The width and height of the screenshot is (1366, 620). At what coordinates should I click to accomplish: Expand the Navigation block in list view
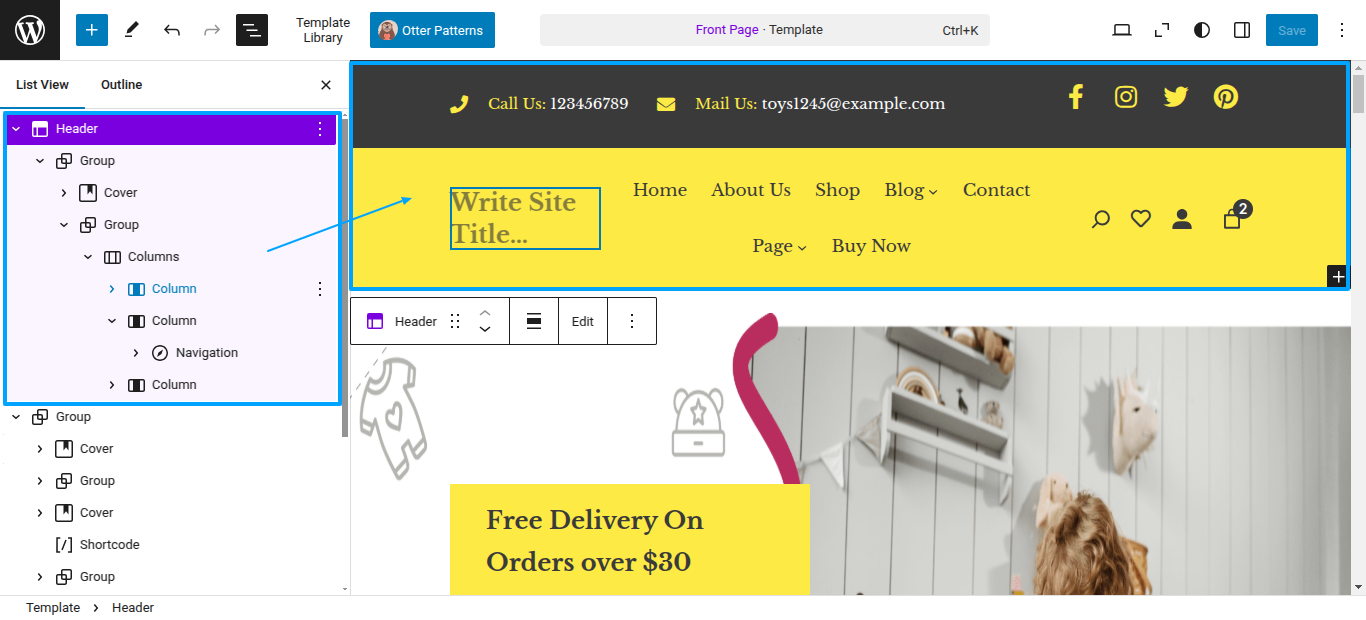tap(136, 353)
